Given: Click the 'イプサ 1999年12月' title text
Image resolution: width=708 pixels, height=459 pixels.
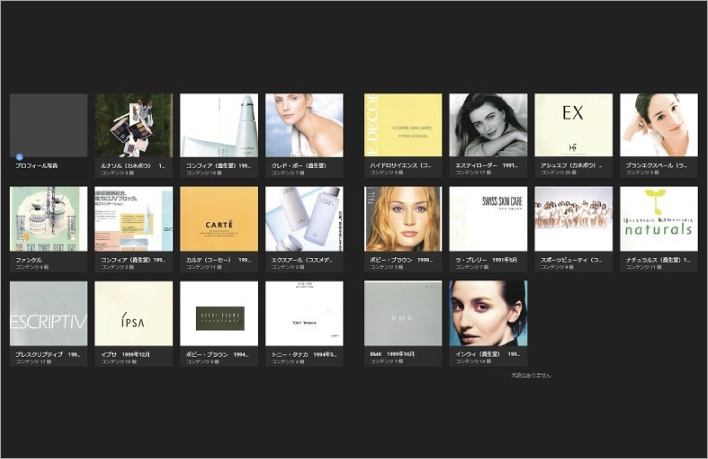Looking at the screenshot, I should (x=126, y=355).
